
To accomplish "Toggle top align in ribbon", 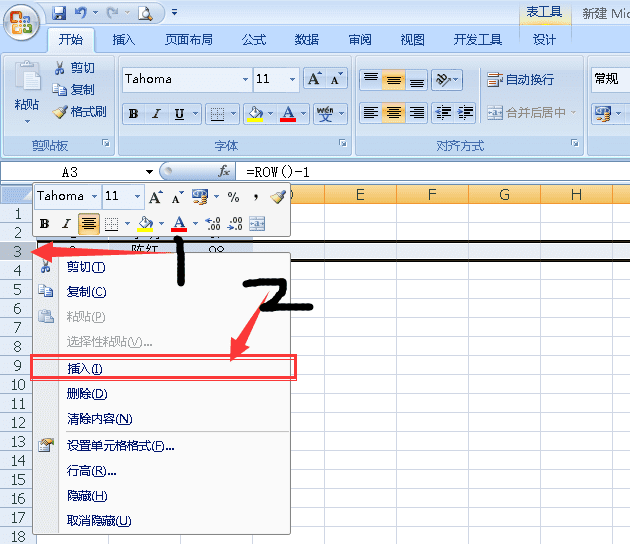I will pos(370,80).
